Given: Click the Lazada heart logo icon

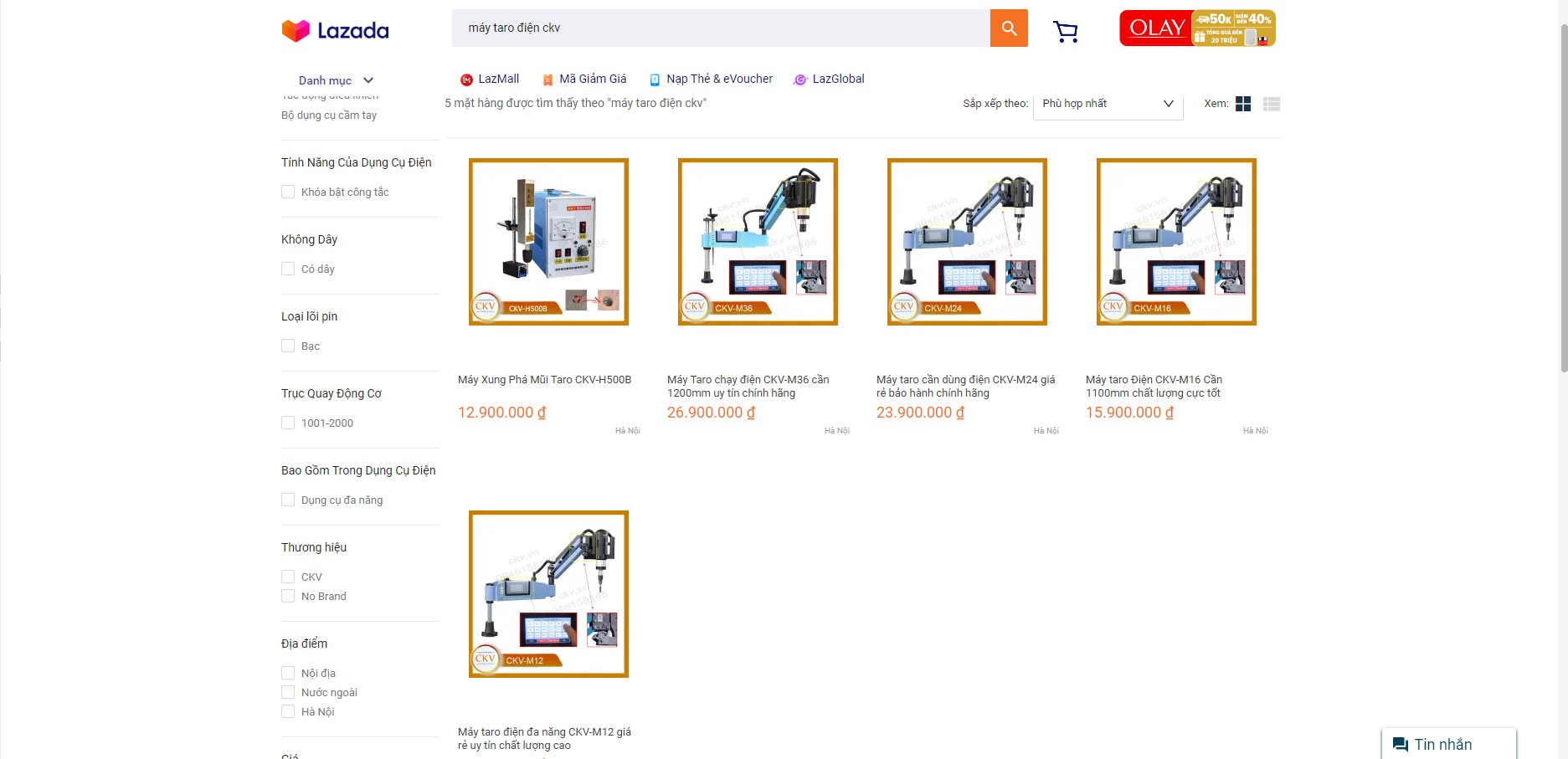Looking at the screenshot, I should click(296, 31).
